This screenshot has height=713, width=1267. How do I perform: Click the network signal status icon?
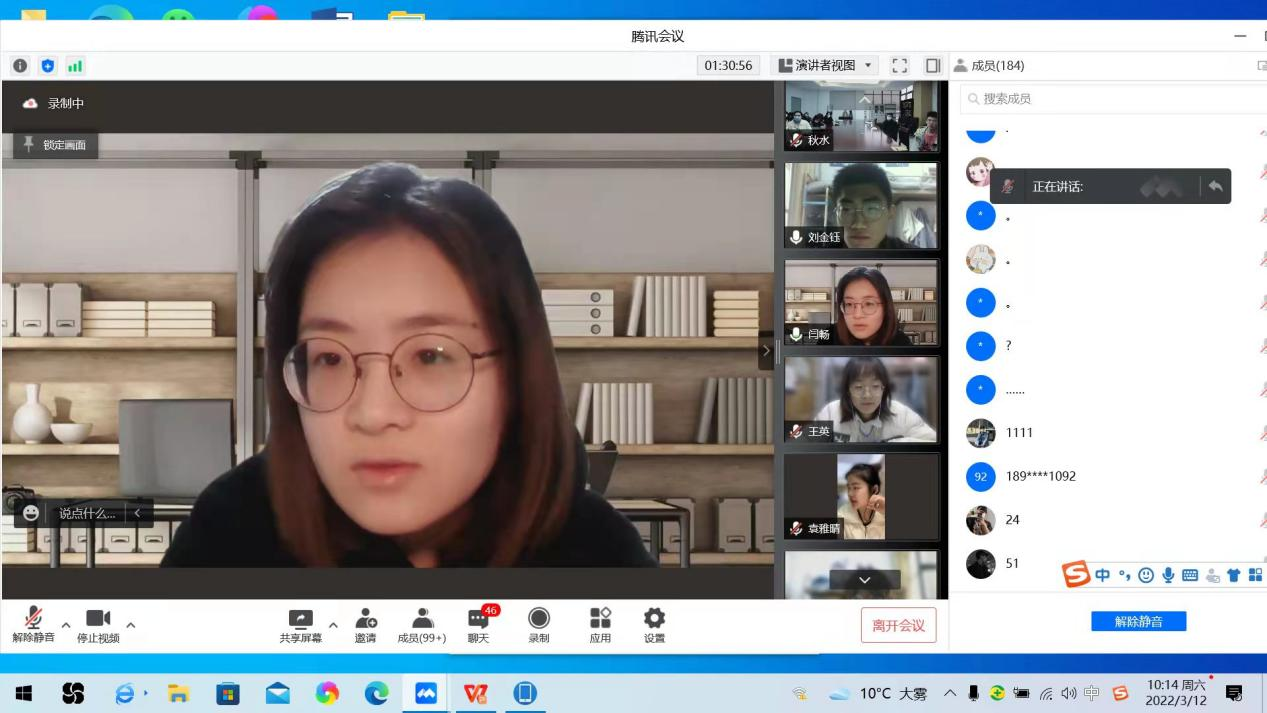75,66
